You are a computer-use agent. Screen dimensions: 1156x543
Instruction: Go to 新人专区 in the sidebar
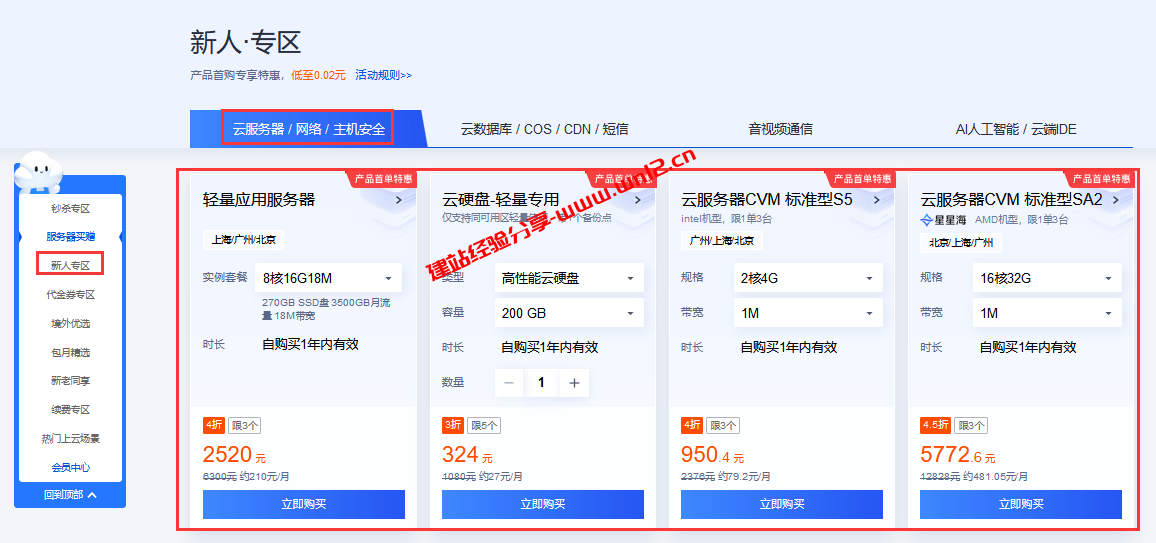coord(71,265)
